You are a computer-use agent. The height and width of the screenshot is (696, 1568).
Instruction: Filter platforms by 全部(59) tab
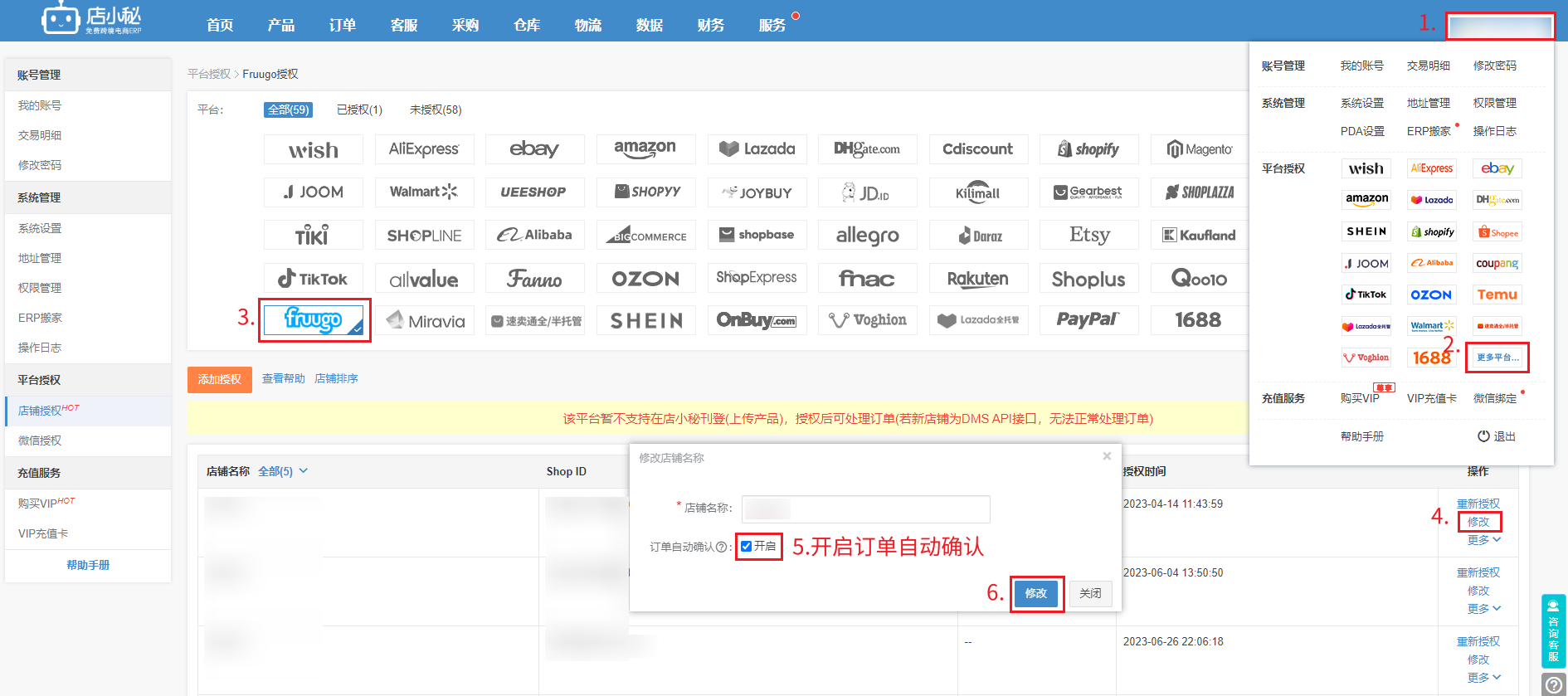[288, 110]
